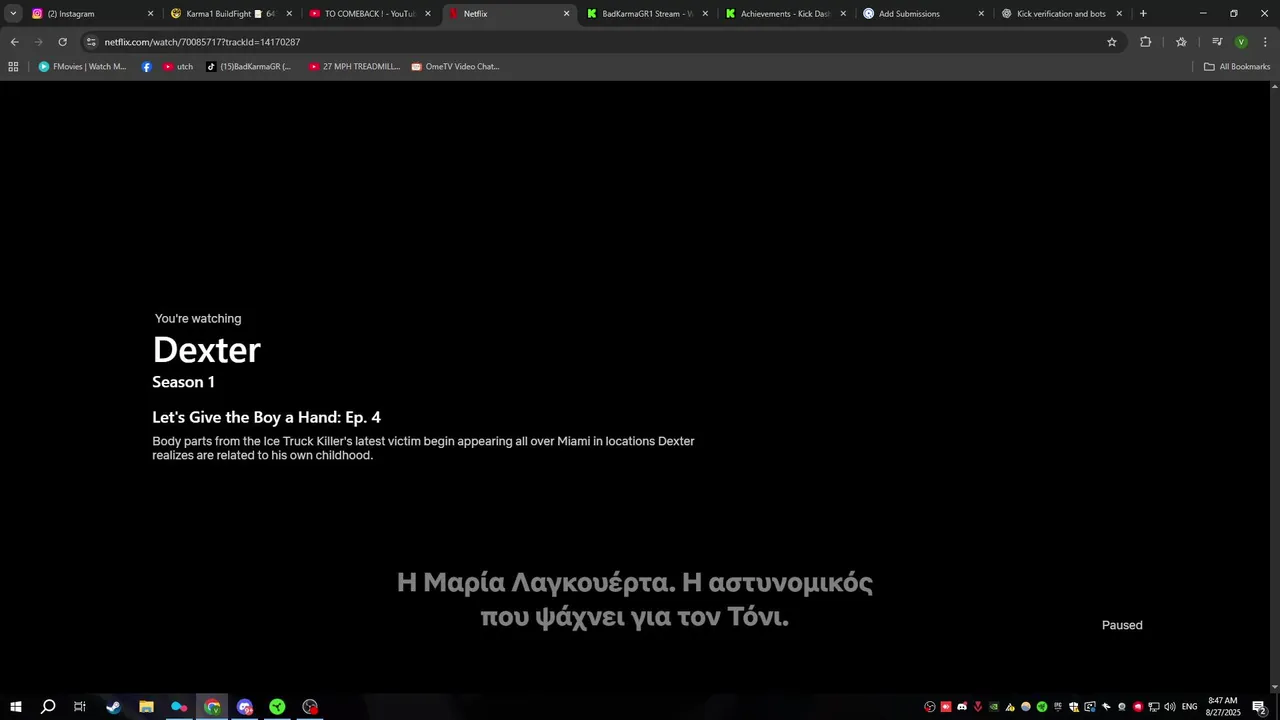Click the star extension icon in the toolbar
Viewport: 1280px width, 720px height.
[1181, 42]
